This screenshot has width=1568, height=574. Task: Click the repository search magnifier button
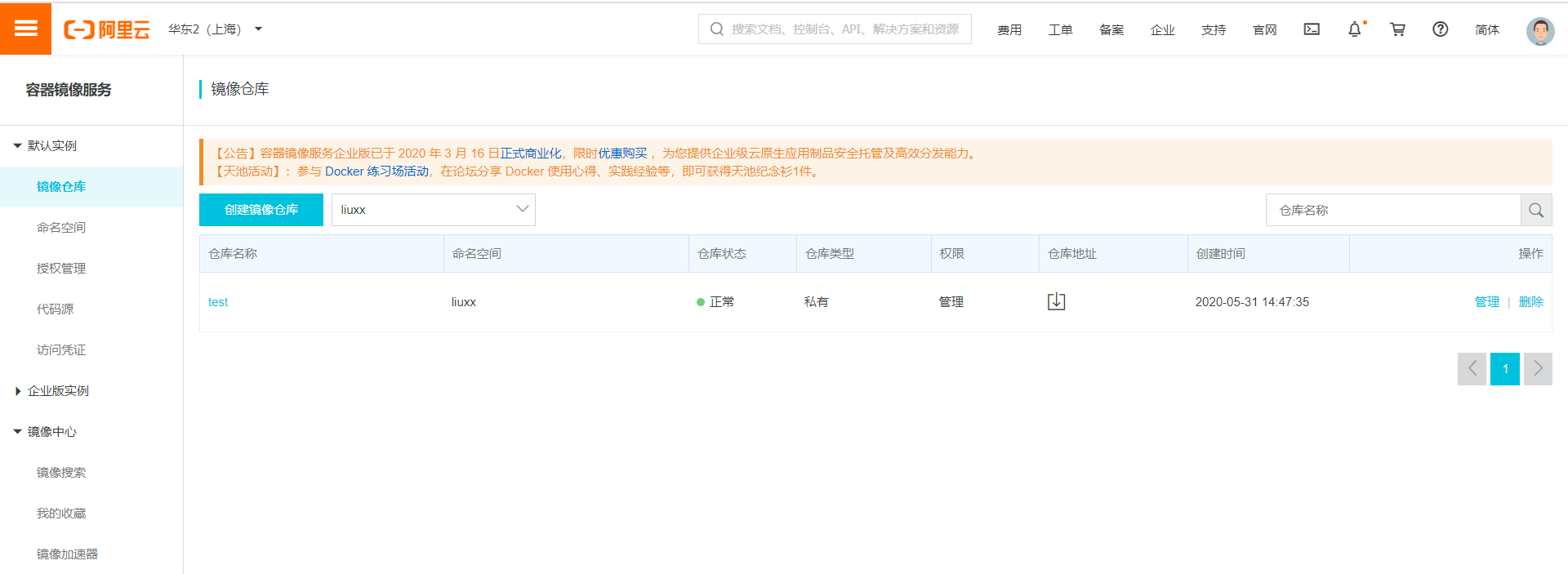(1535, 210)
